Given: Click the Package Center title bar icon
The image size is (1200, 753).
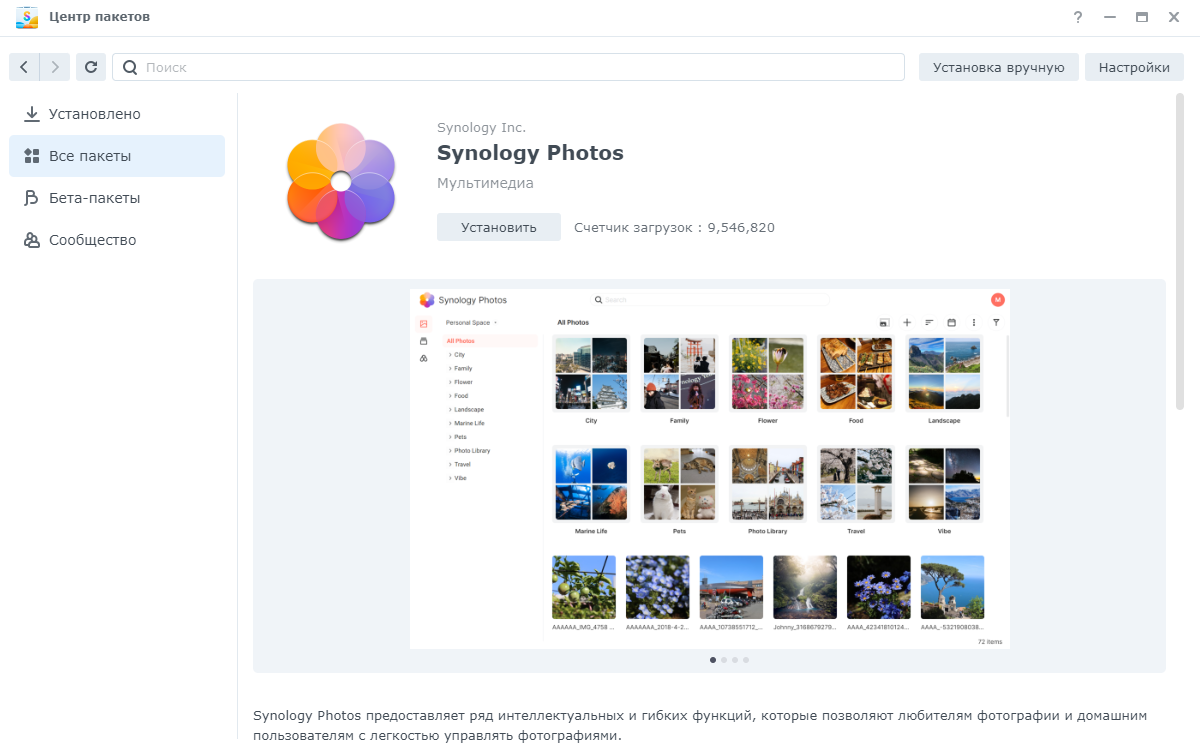Looking at the screenshot, I should click(x=27, y=17).
